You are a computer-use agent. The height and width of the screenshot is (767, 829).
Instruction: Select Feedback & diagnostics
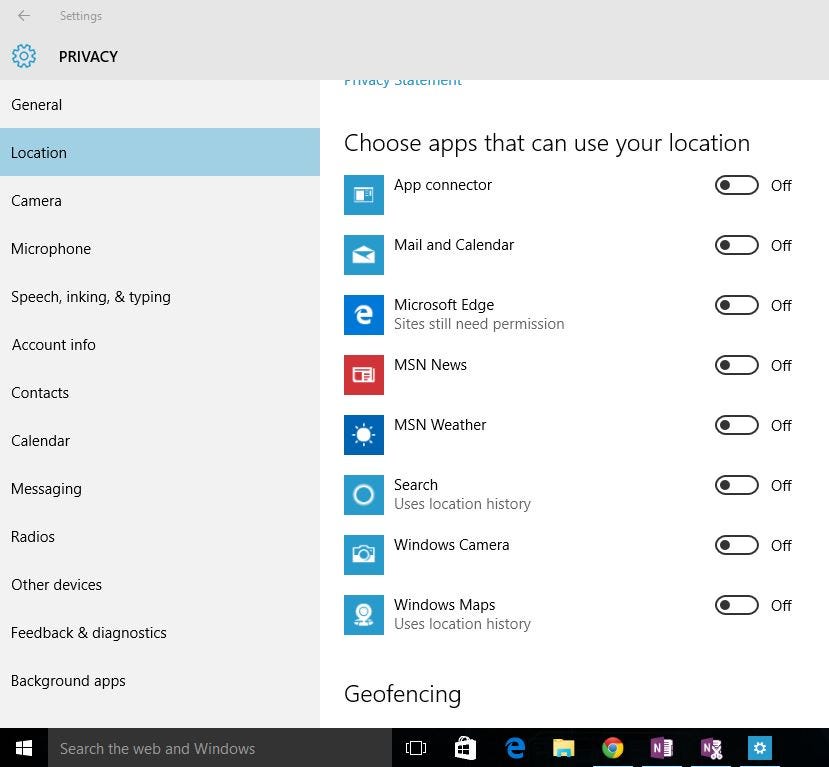click(x=160, y=633)
